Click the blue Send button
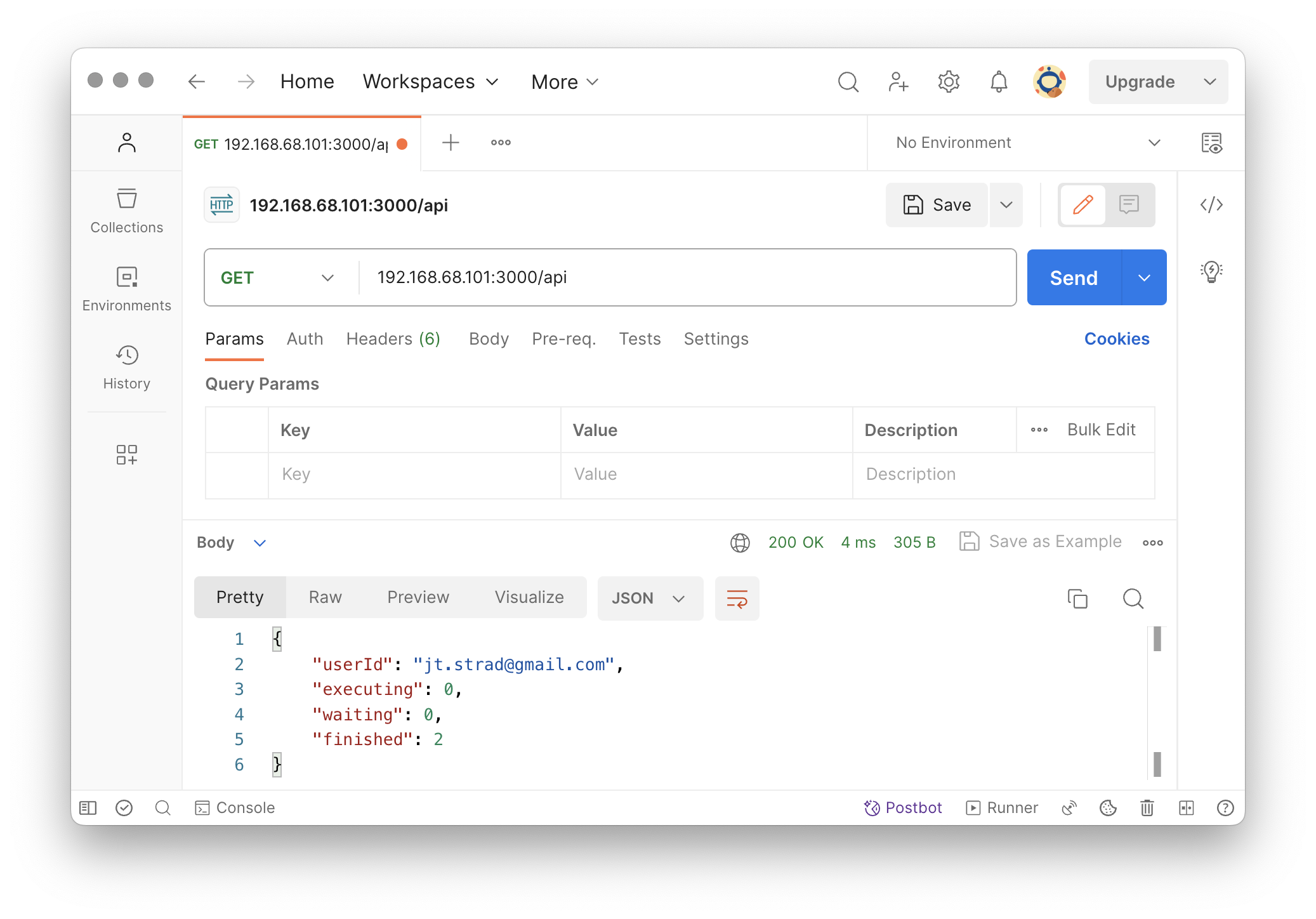This screenshot has width=1316, height=919. point(1073,277)
